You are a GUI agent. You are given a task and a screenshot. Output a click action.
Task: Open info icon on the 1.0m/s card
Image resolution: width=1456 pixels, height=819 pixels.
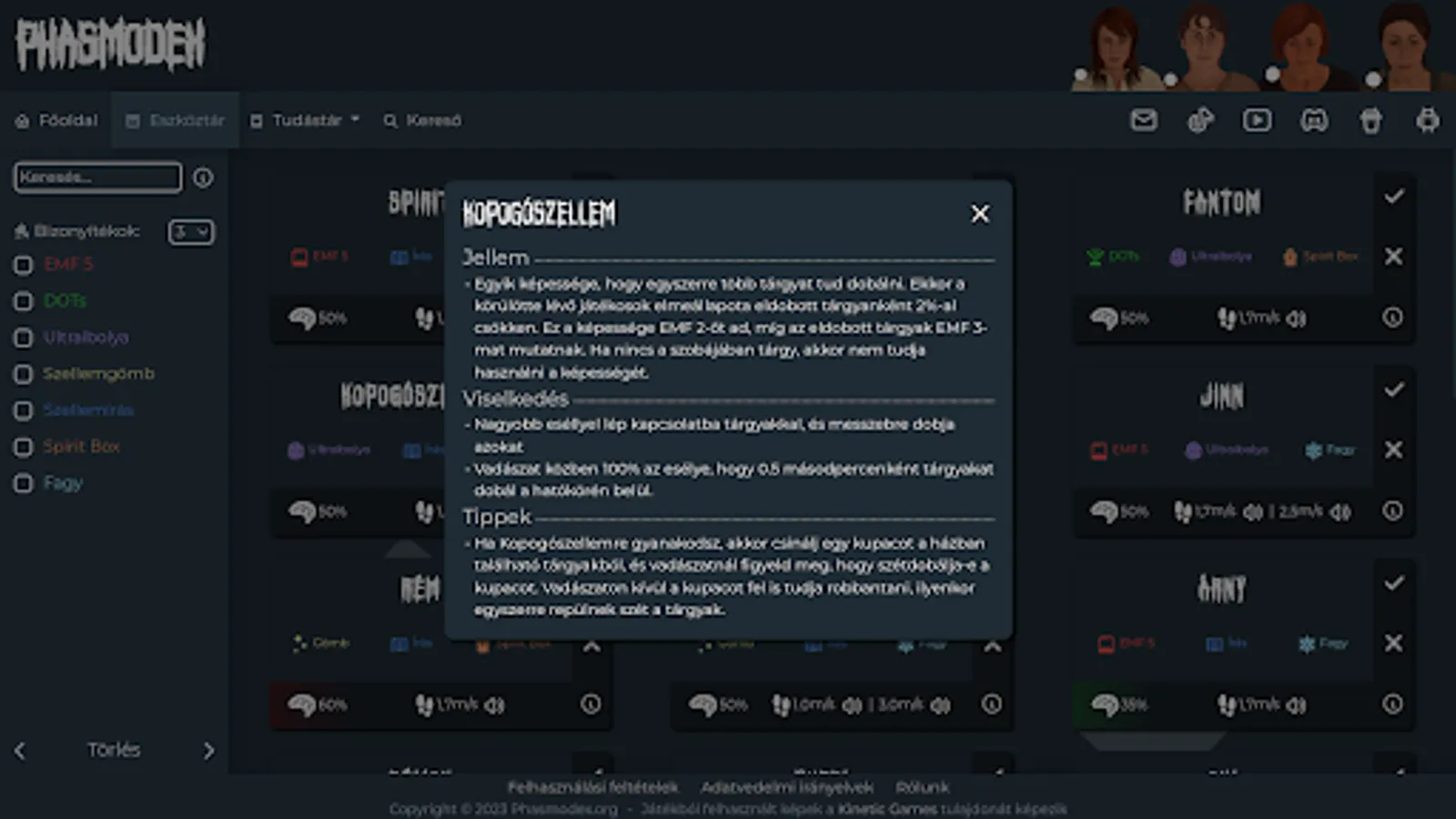(992, 703)
